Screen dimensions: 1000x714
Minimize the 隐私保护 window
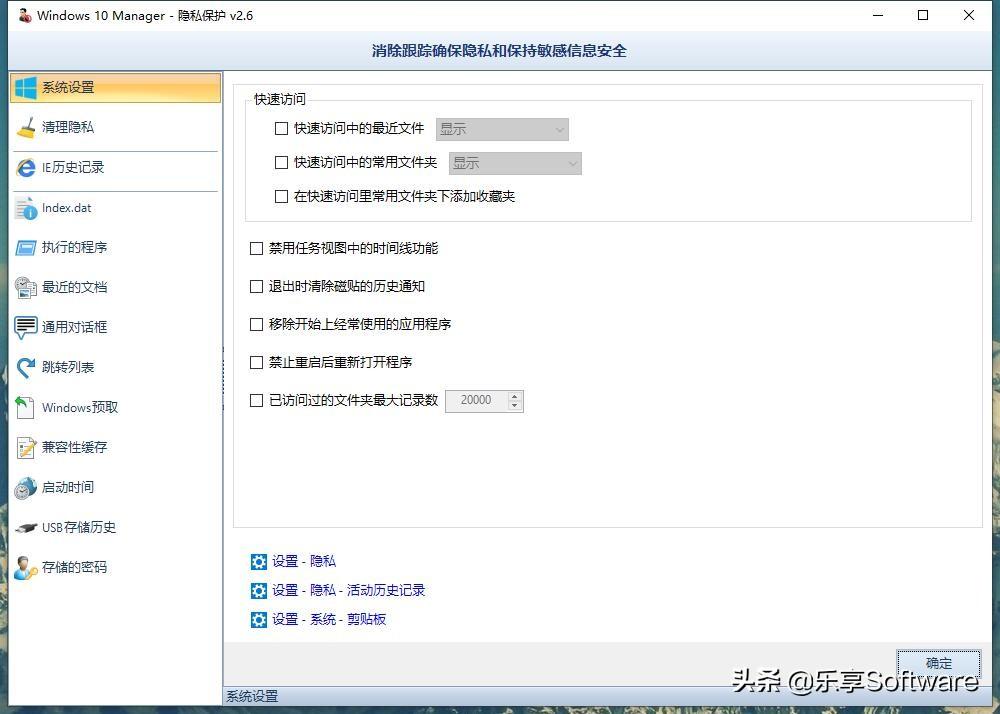[x=878, y=15]
